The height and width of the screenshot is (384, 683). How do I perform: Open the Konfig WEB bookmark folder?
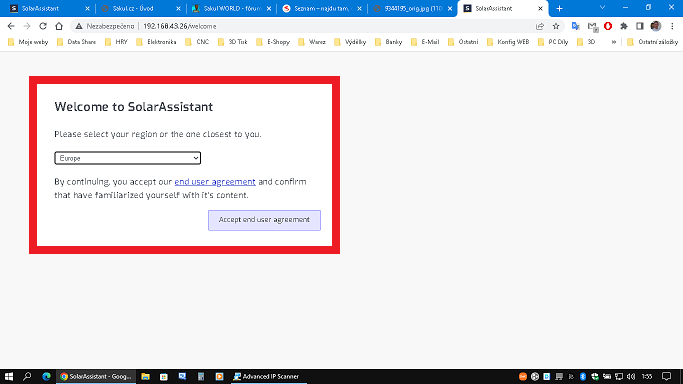(508, 42)
